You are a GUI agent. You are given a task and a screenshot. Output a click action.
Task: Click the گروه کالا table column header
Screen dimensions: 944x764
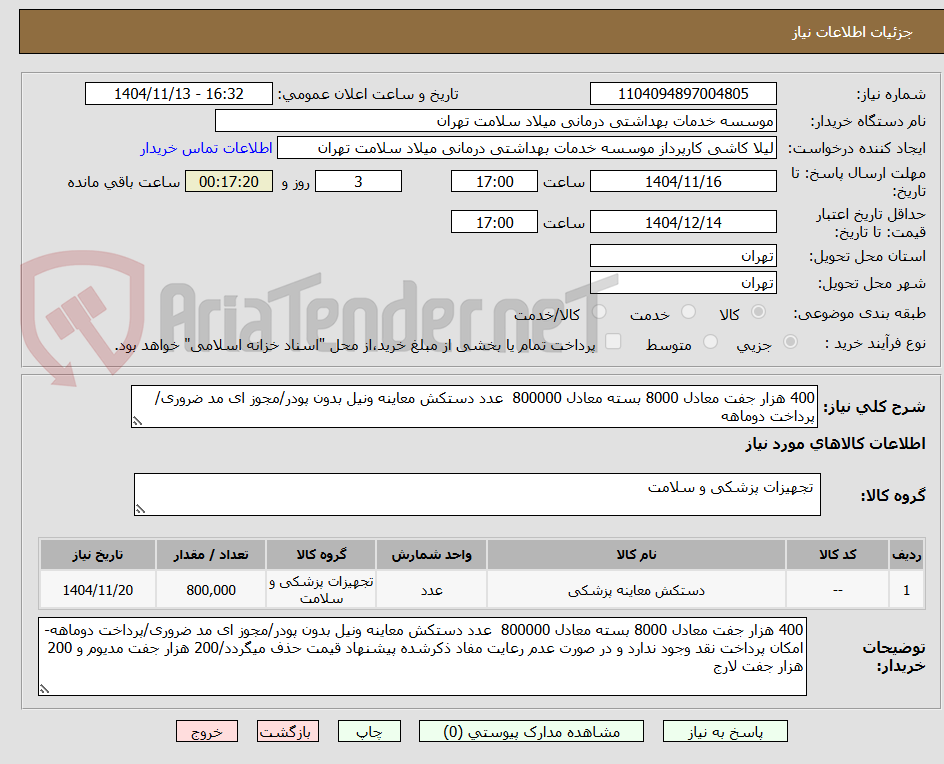[x=321, y=554]
